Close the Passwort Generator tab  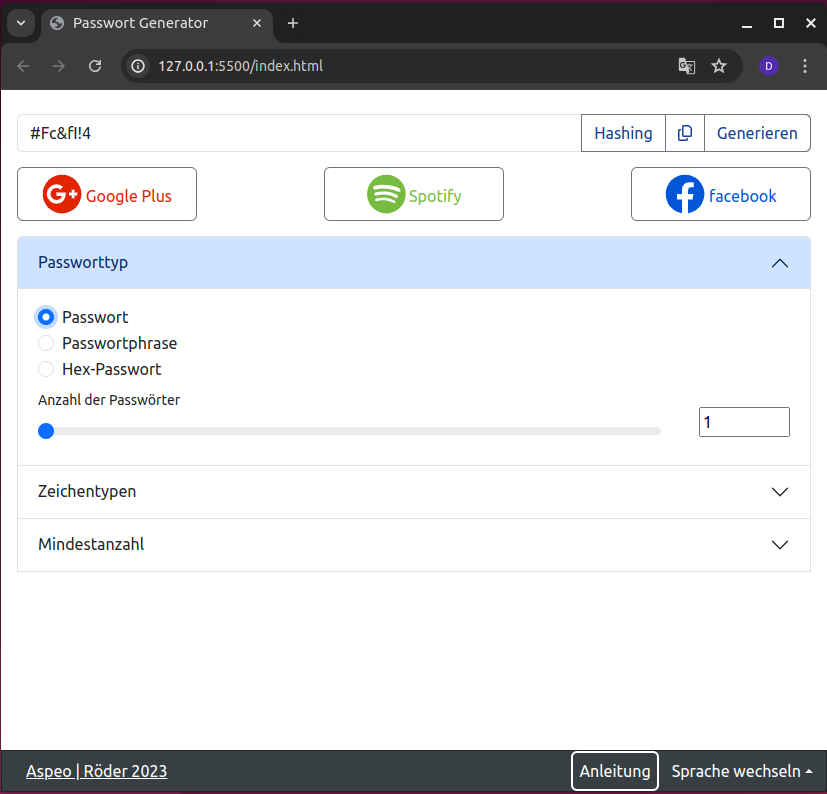coord(257,23)
